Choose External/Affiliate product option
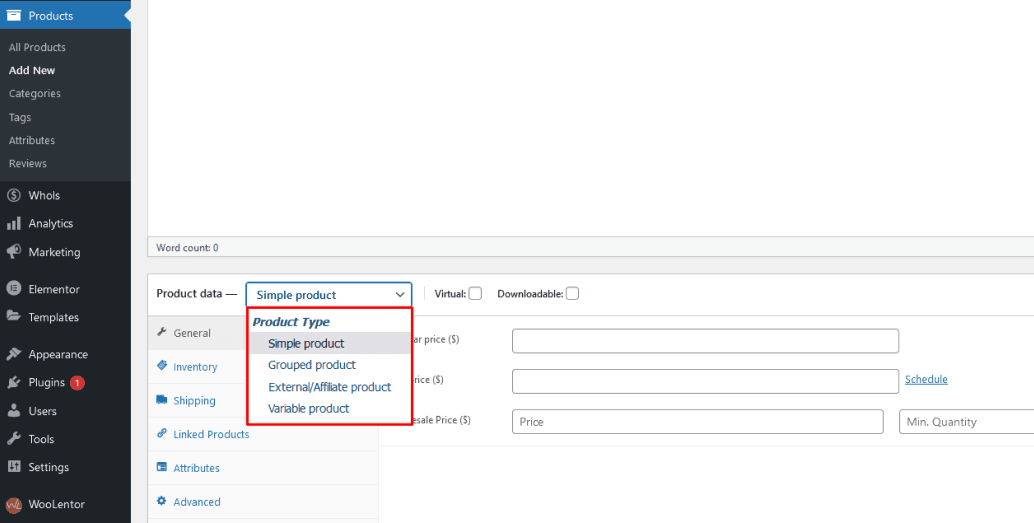This screenshot has width=1034, height=523. coord(330,387)
